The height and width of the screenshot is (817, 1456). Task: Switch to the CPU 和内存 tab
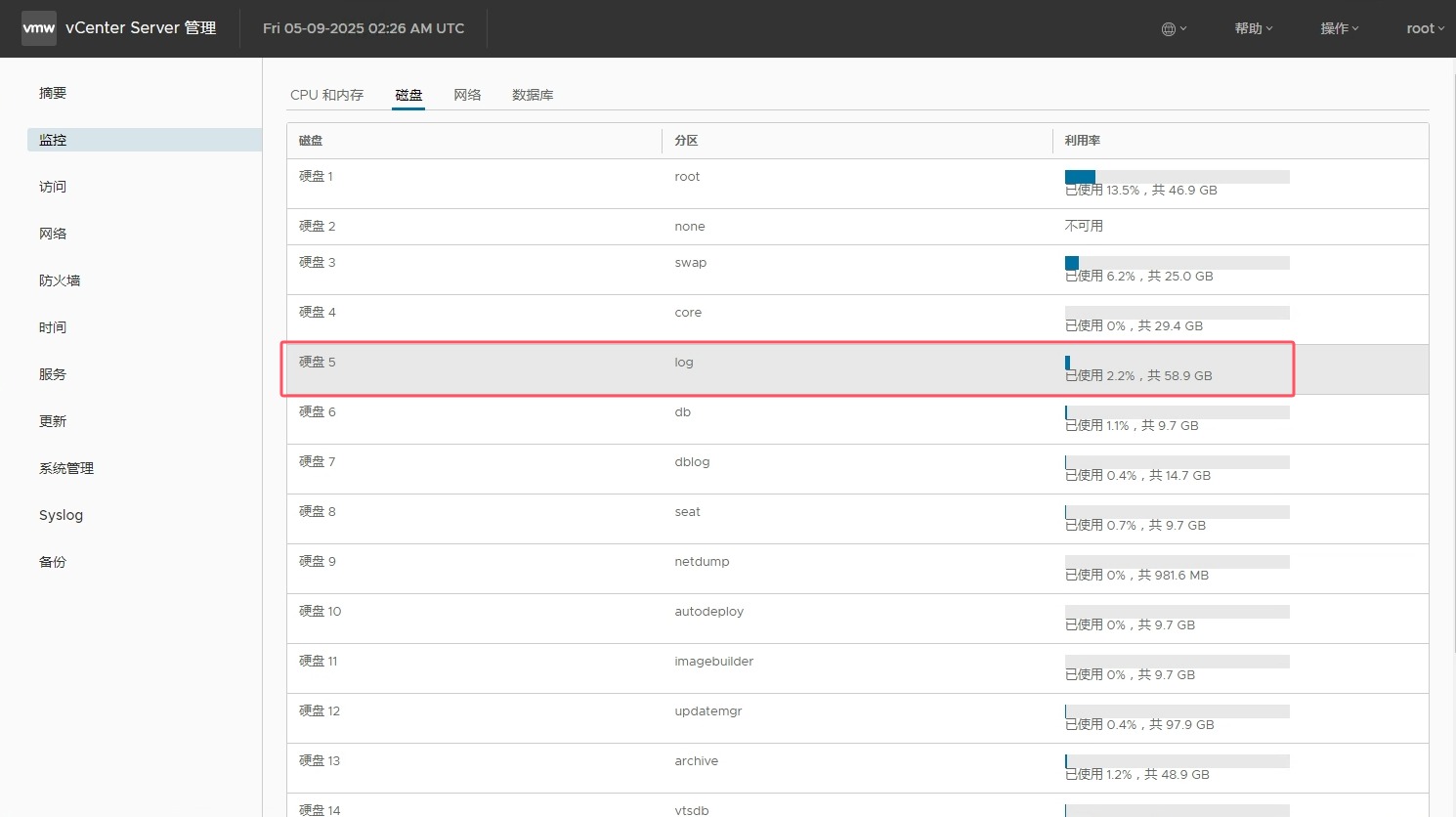tap(326, 95)
